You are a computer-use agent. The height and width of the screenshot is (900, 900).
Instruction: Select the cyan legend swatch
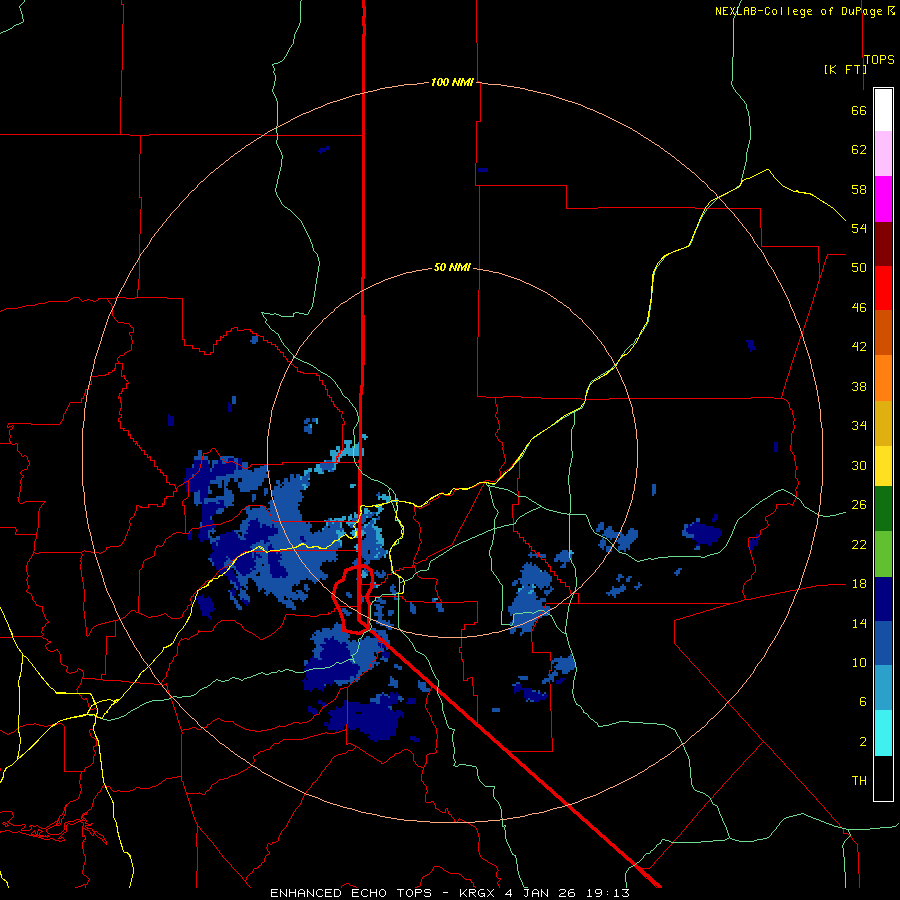tap(883, 733)
